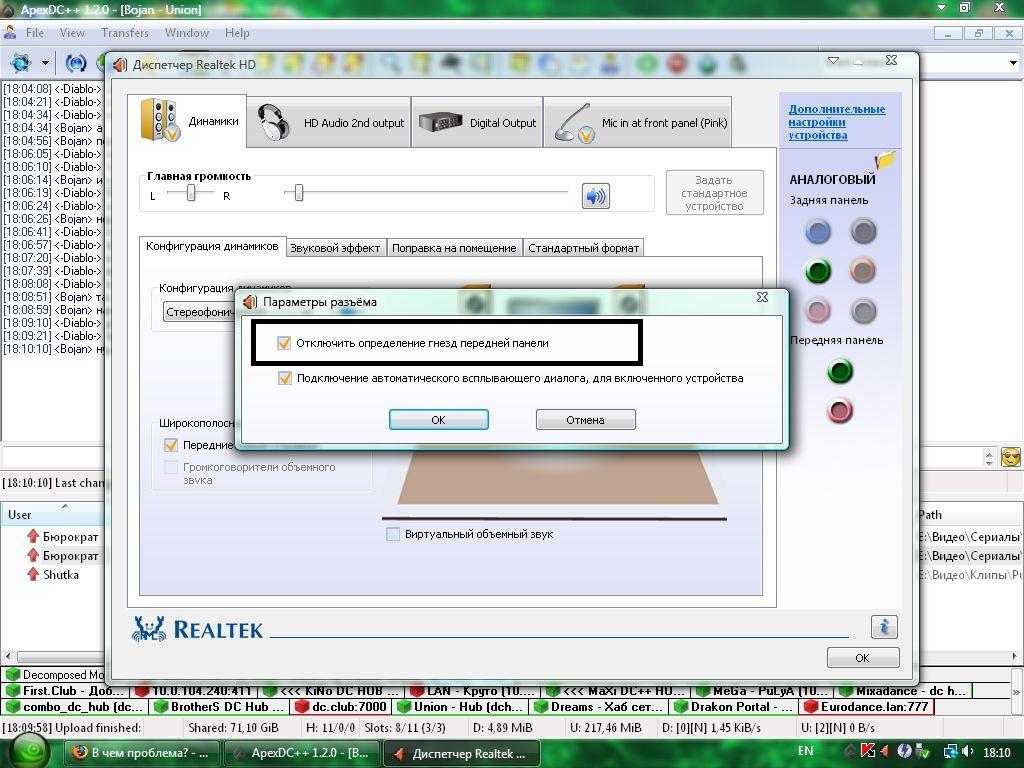1024x768 pixels.
Task: Switch to BrotherS DC Hub tab
Action: (x=220, y=707)
